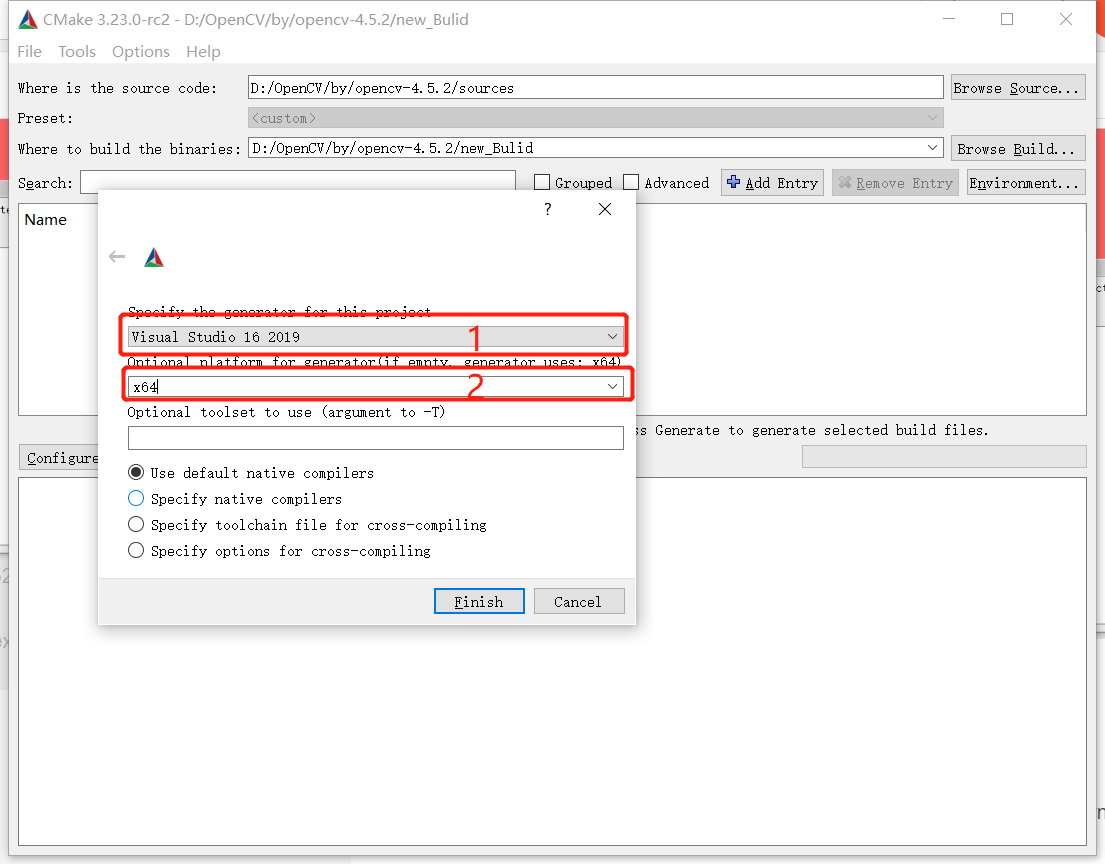This screenshot has height=864, width=1105.
Task: Click the plus icon on Add Entry
Action: pos(734,182)
